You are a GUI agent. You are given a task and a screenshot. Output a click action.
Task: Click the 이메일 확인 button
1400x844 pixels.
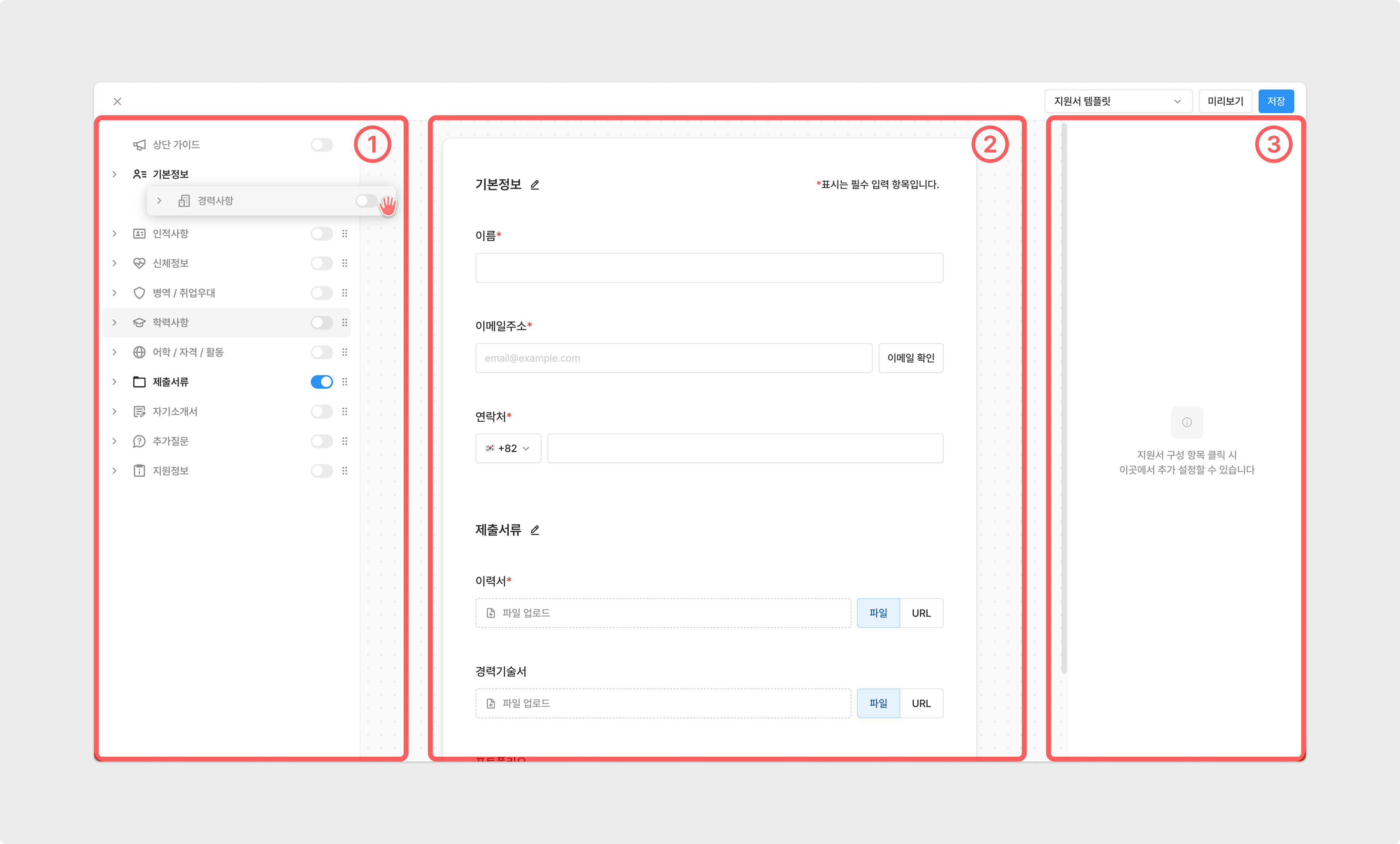pos(910,358)
